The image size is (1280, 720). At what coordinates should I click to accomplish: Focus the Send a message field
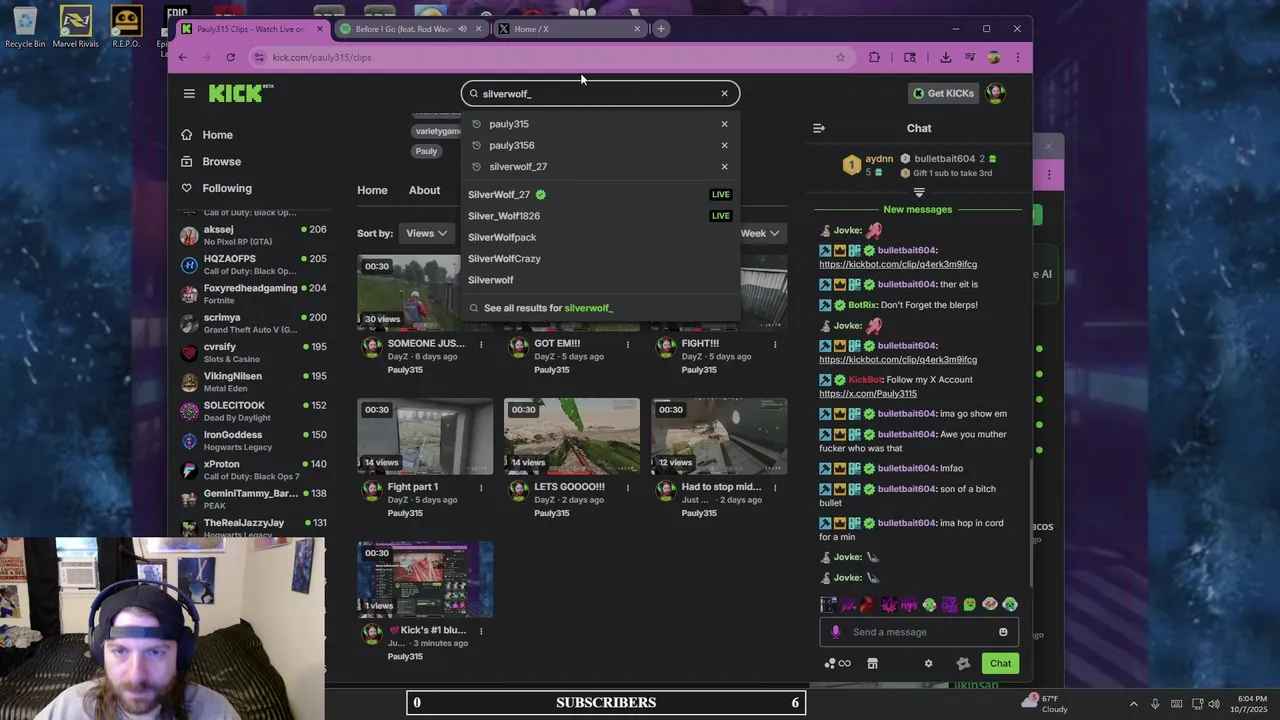click(918, 632)
